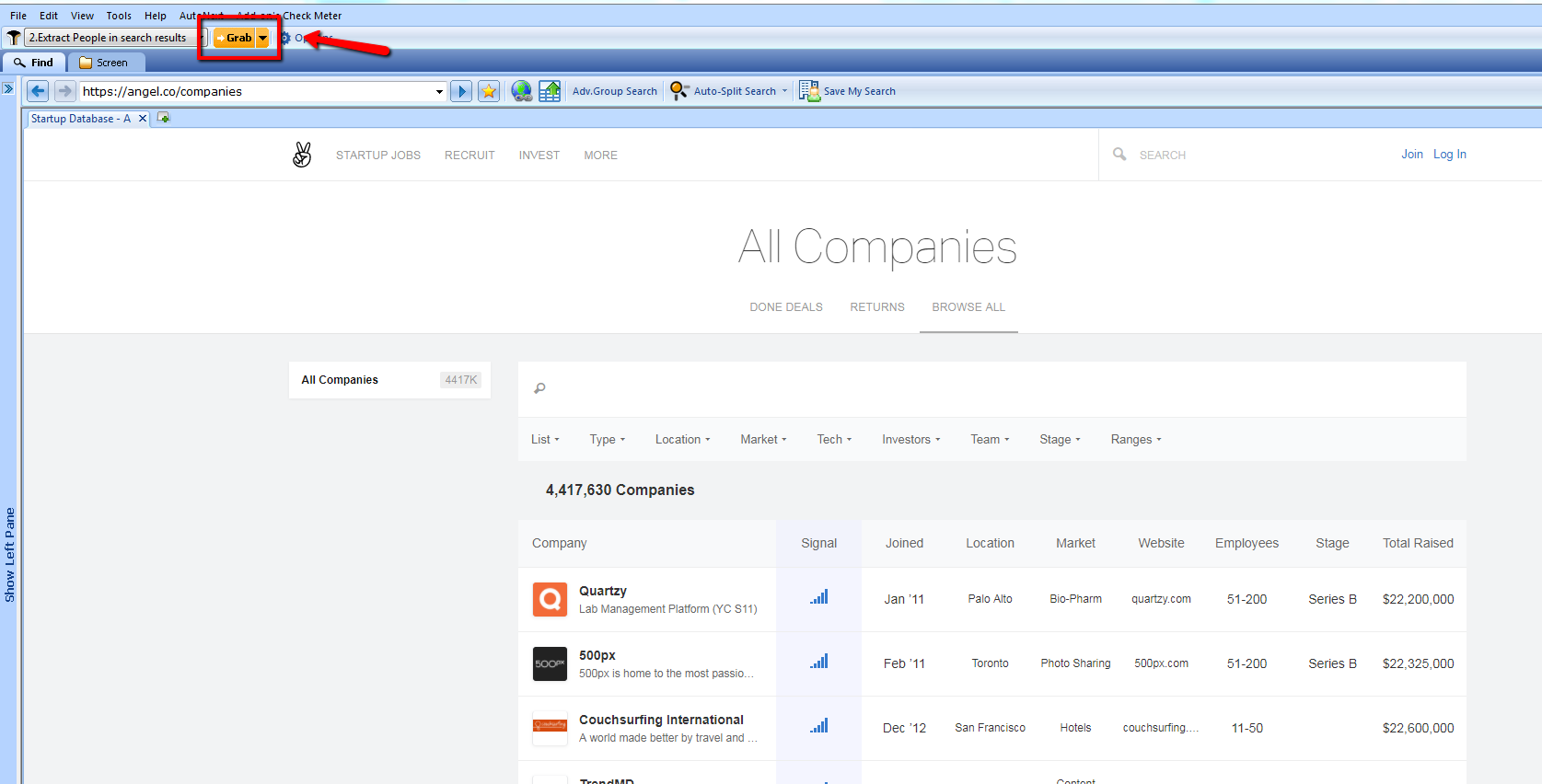The height and width of the screenshot is (784, 1542).
Task: Expand the Location filter dropdown
Action: (683, 440)
